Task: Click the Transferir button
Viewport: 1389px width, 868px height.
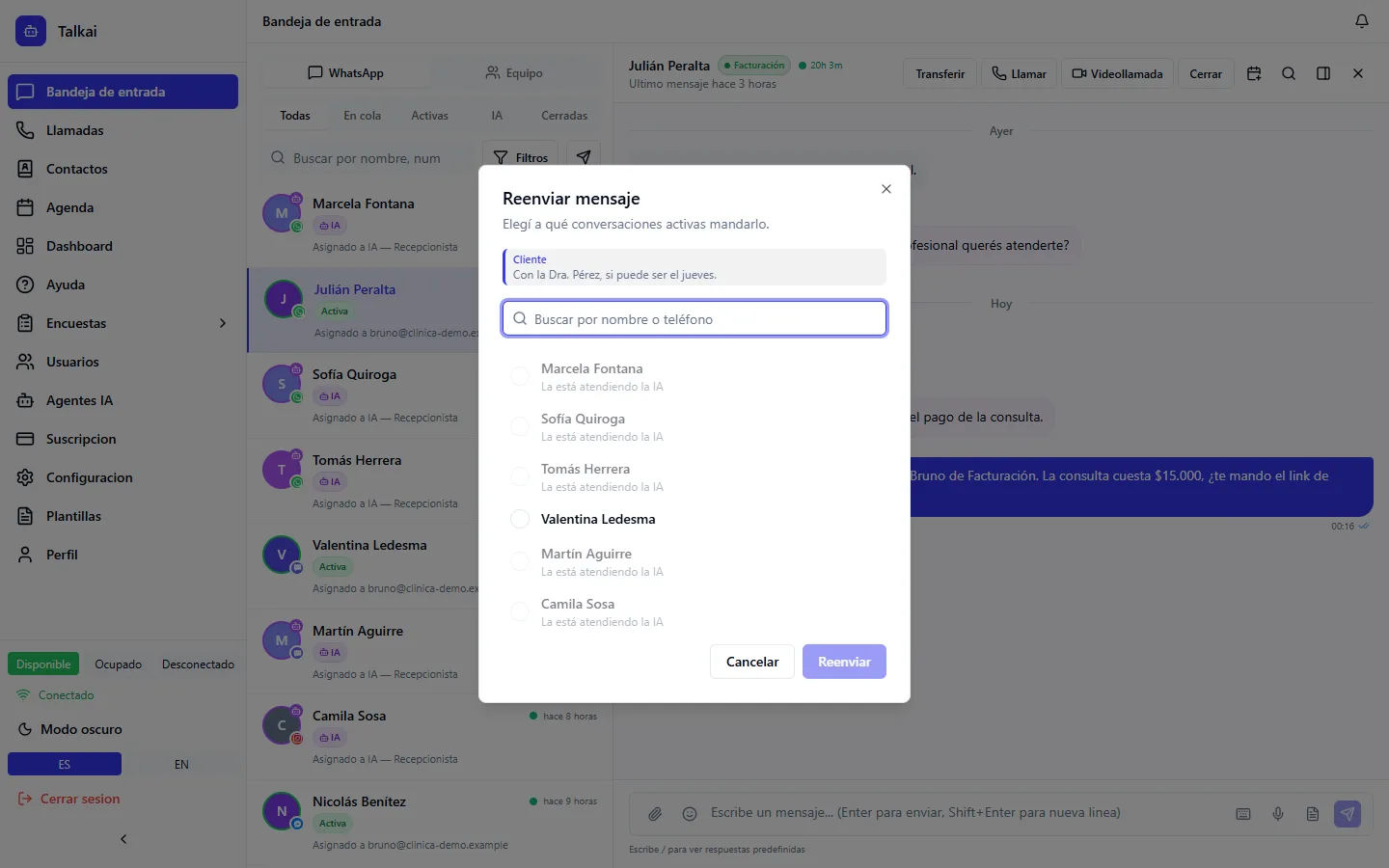Action: tap(940, 73)
